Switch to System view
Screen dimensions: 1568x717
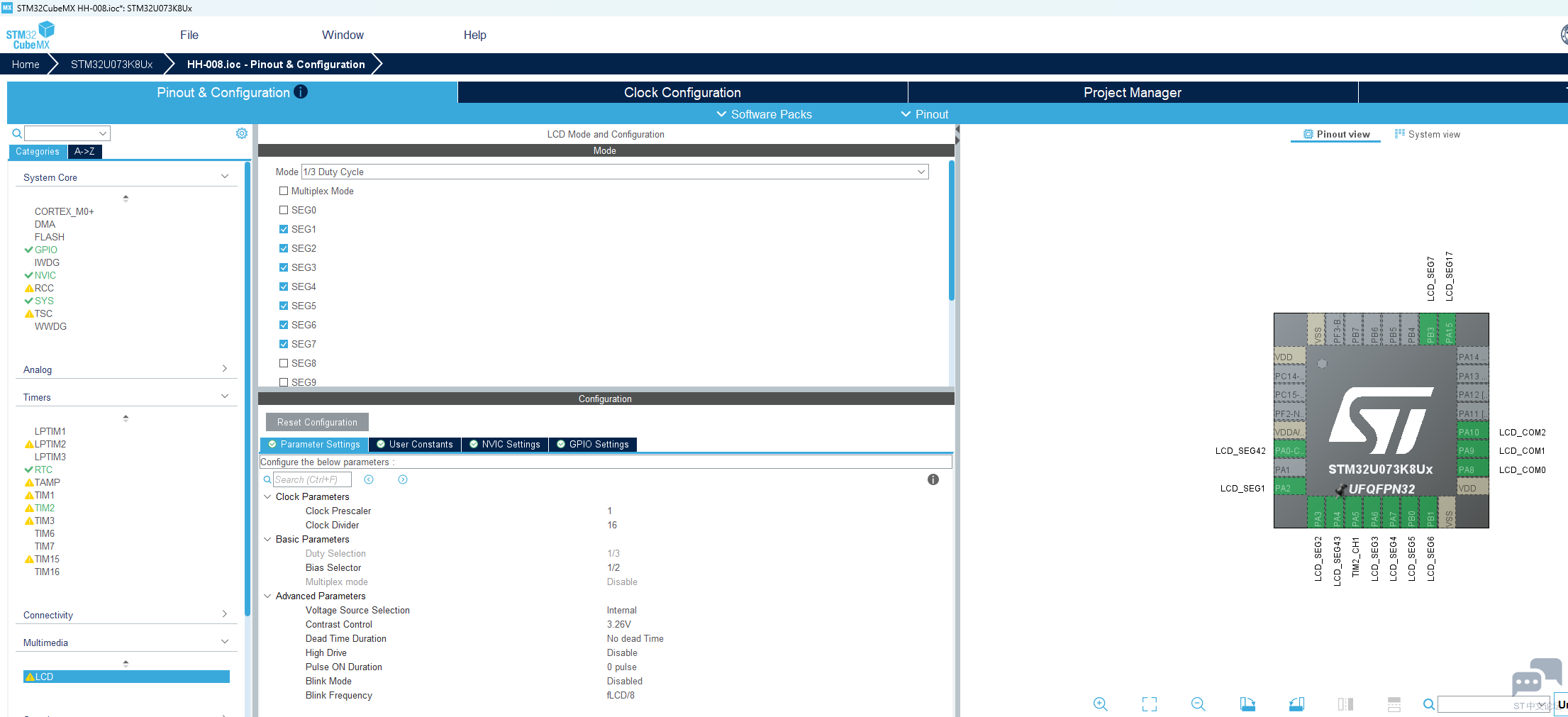1428,134
